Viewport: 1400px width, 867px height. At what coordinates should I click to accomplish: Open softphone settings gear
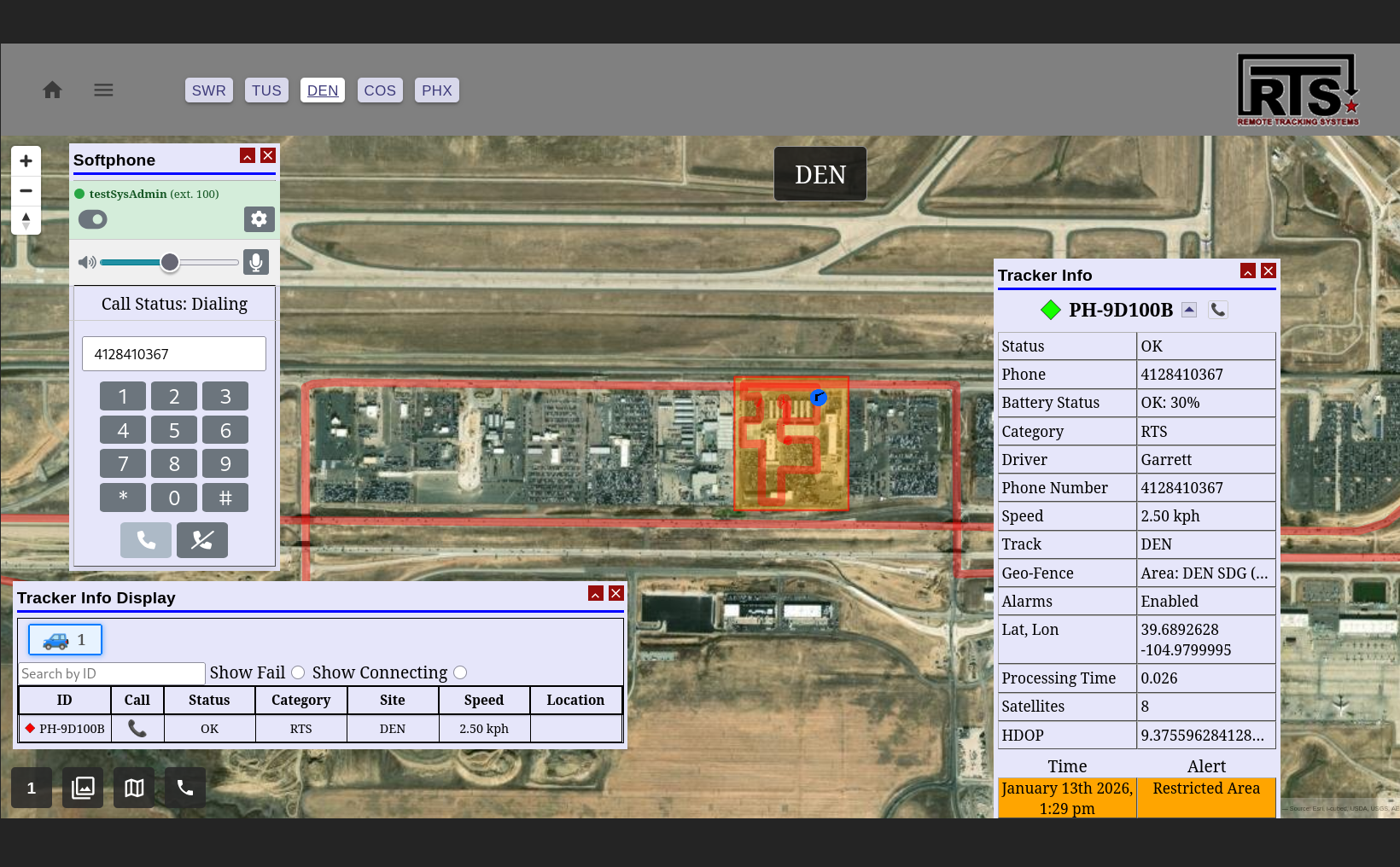(x=259, y=219)
